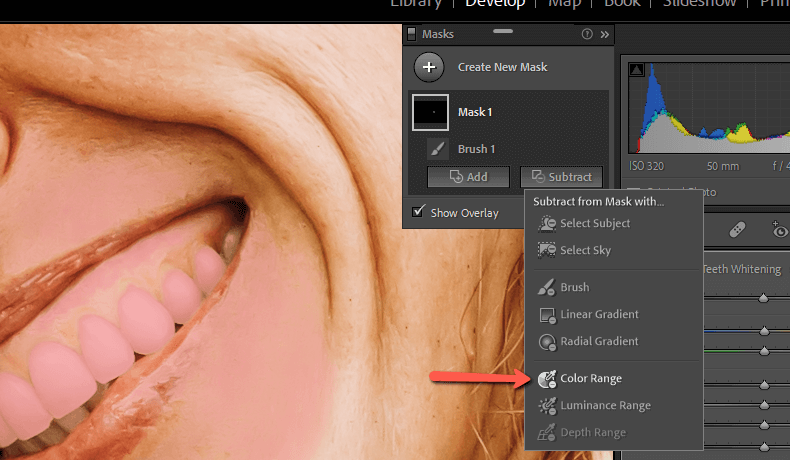
Task: Toggle the Masks panel switch at top-left
Action: tap(412, 34)
